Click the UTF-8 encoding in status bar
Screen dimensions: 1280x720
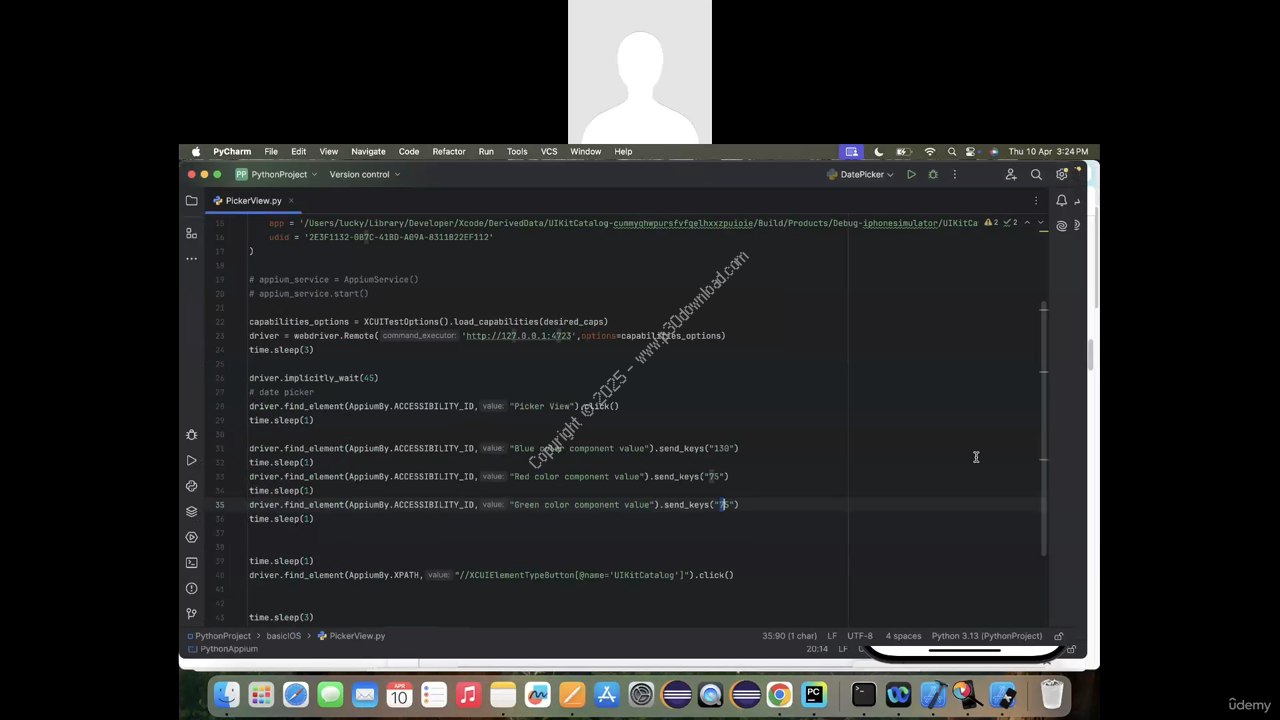(x=859, y=636)
